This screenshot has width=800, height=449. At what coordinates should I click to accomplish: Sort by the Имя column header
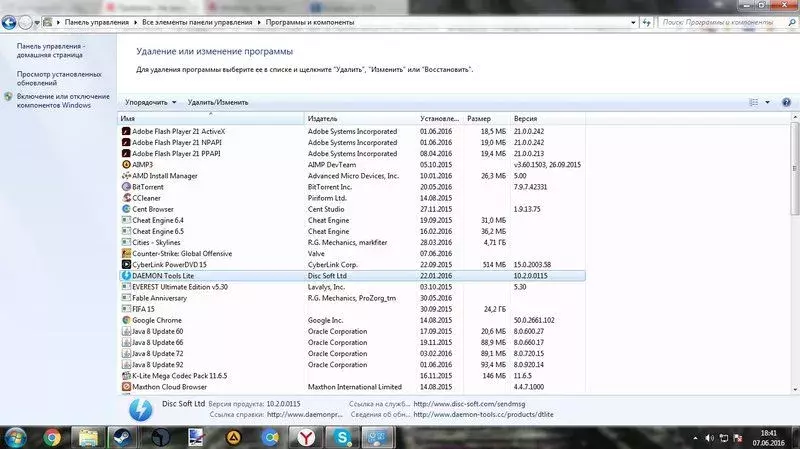point(211,118)
